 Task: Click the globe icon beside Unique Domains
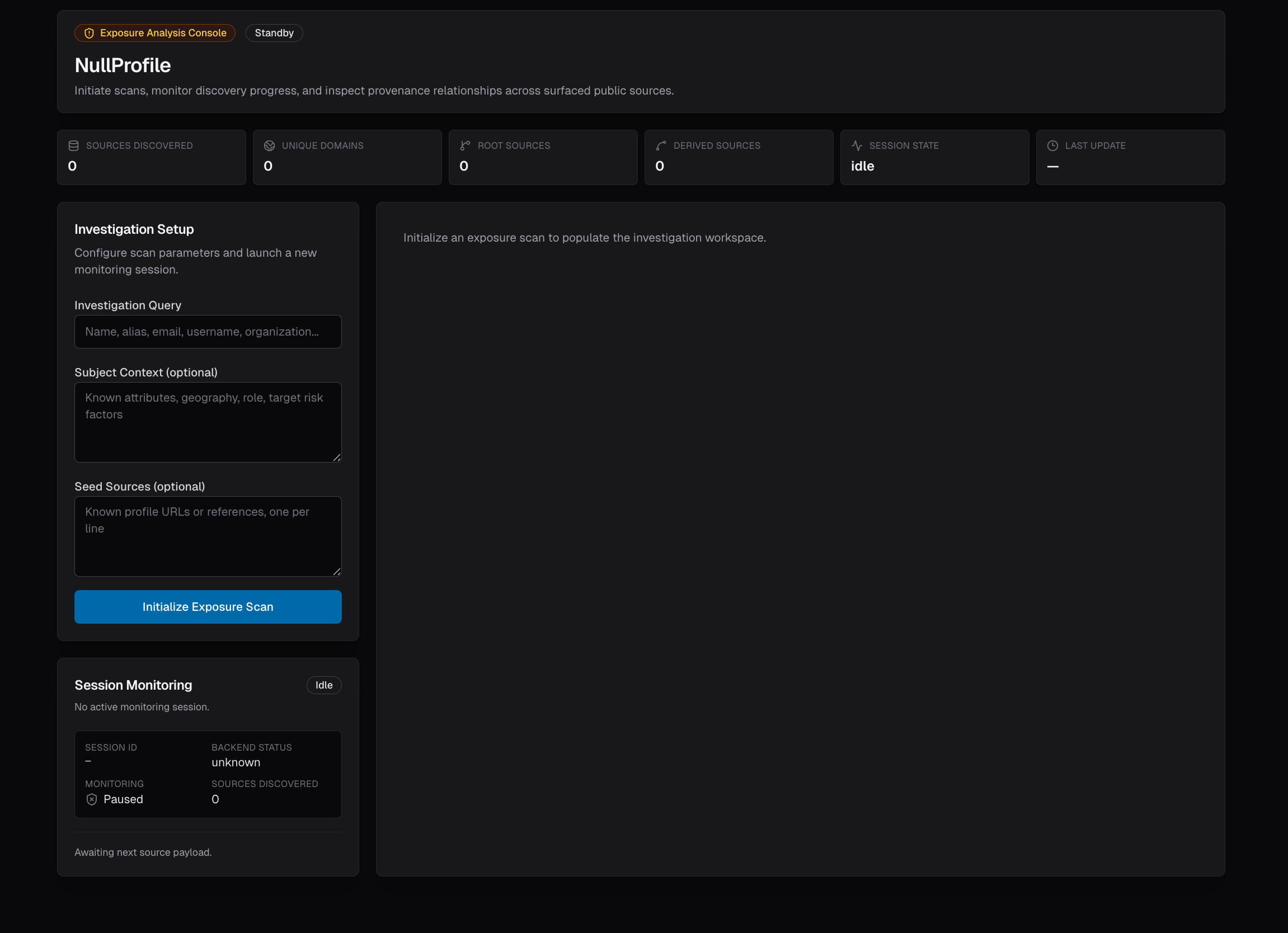[x=269, y=146]
